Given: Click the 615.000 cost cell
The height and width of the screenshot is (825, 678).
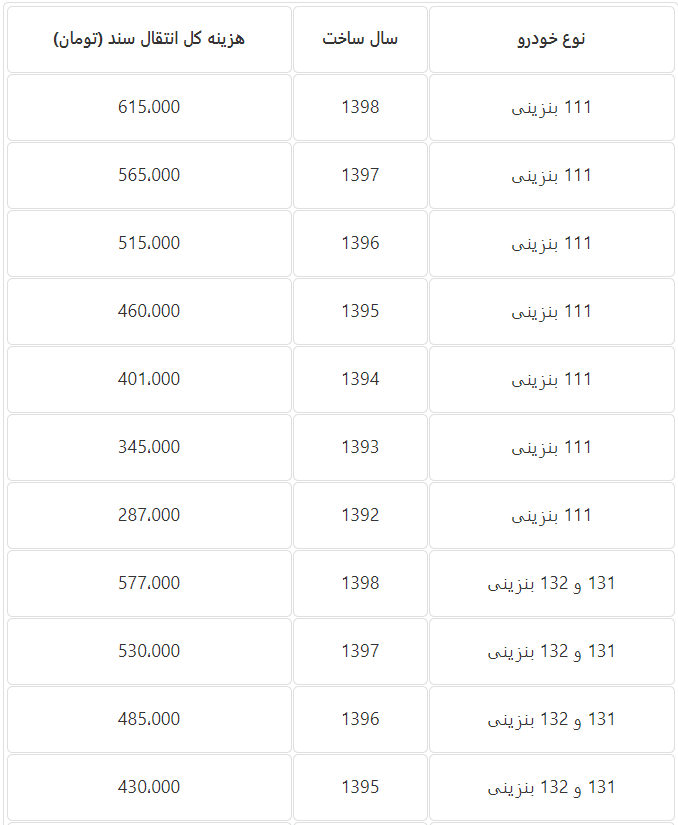Looking at the screenshot, I should (x=149, y=107).
